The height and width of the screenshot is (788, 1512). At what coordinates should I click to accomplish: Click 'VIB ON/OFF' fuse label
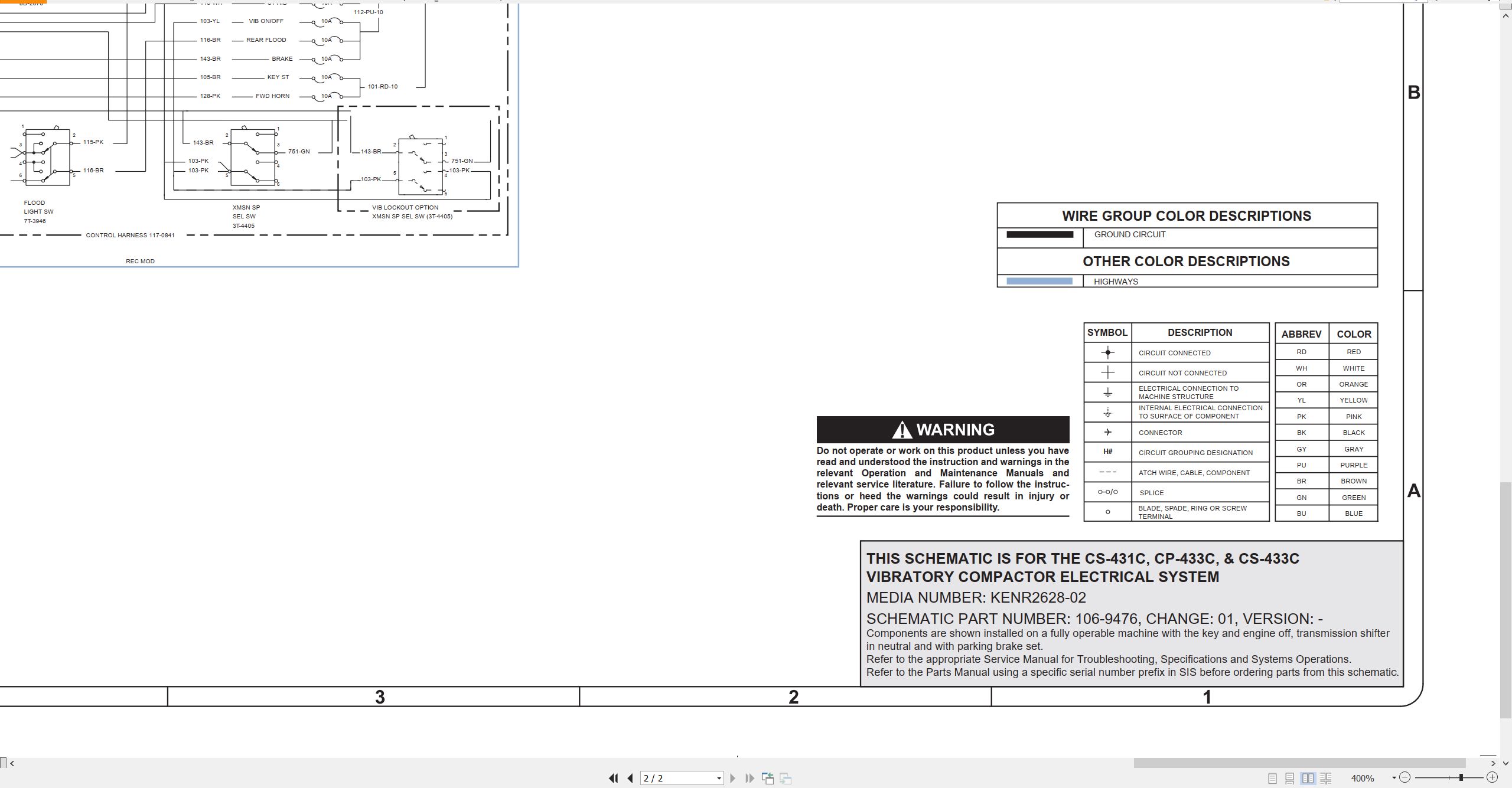click(266, 21)
